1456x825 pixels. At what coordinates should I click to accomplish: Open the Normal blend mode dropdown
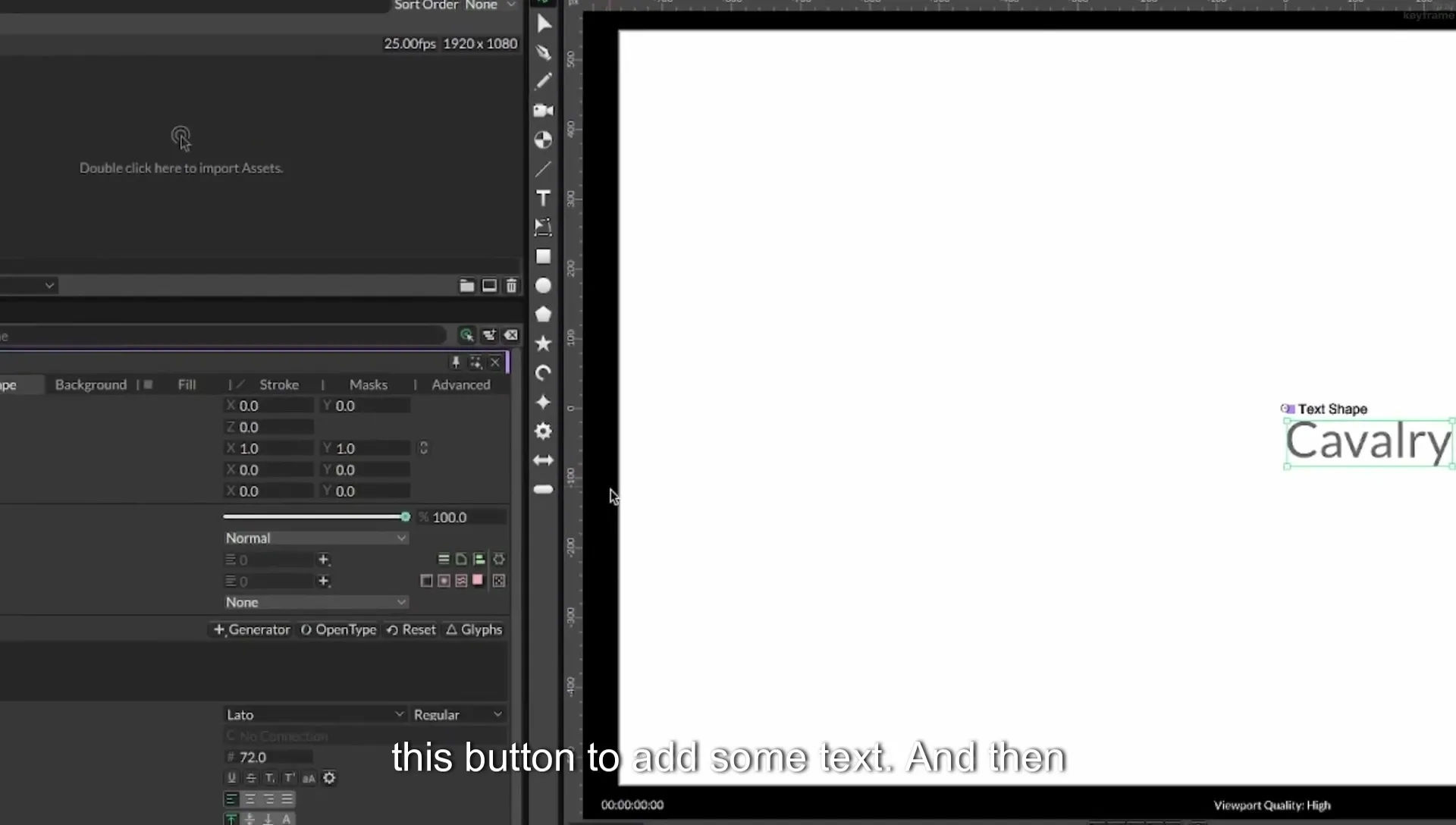coord(316,538)
